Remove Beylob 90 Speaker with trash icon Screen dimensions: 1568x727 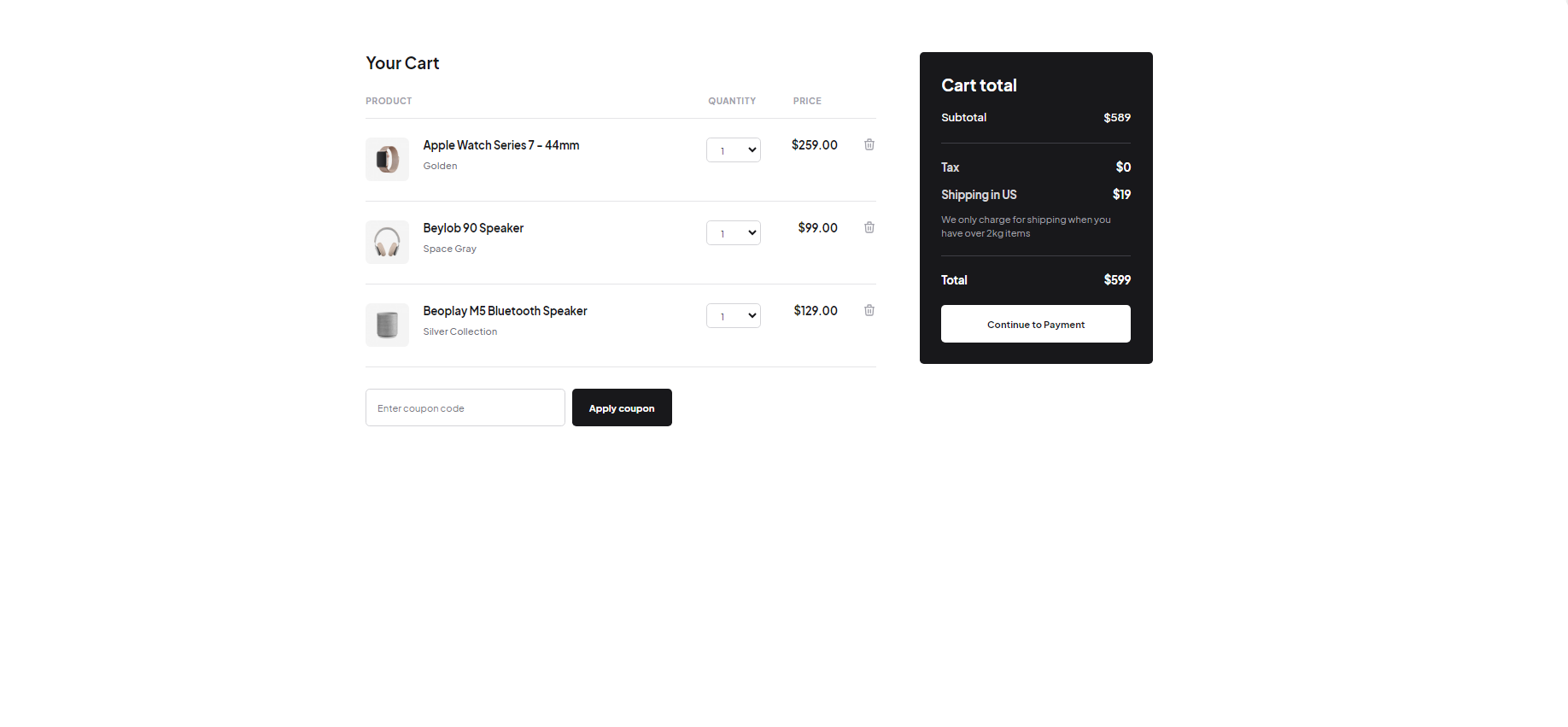(869, 227)
